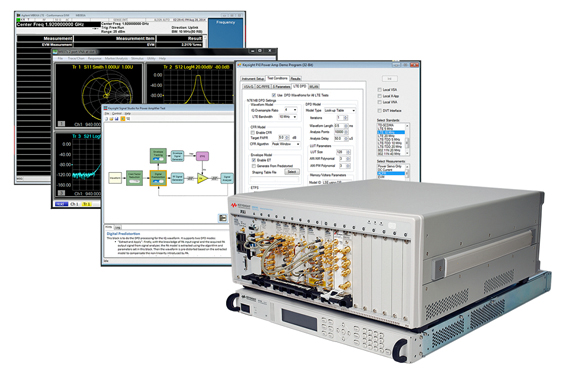This screenshot has width=576, height=384.
Task: Click the Signal Analyzer block
Action: 227,179
